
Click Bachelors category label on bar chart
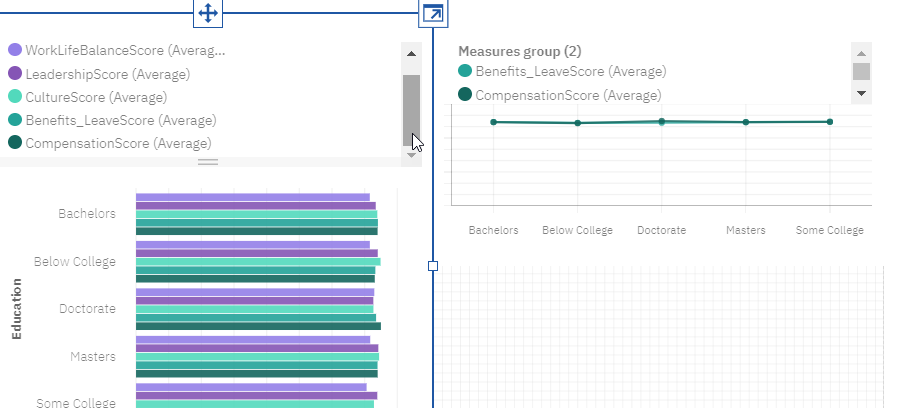[x=87, y=213]
